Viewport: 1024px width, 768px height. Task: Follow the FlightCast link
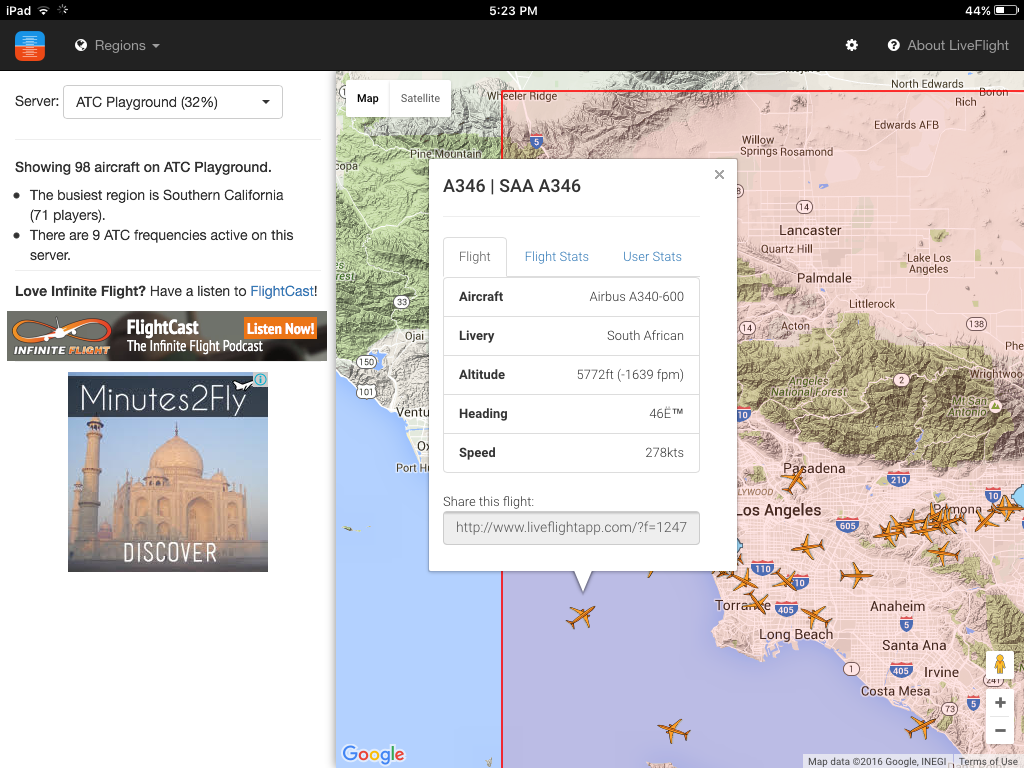coord(282,291)
